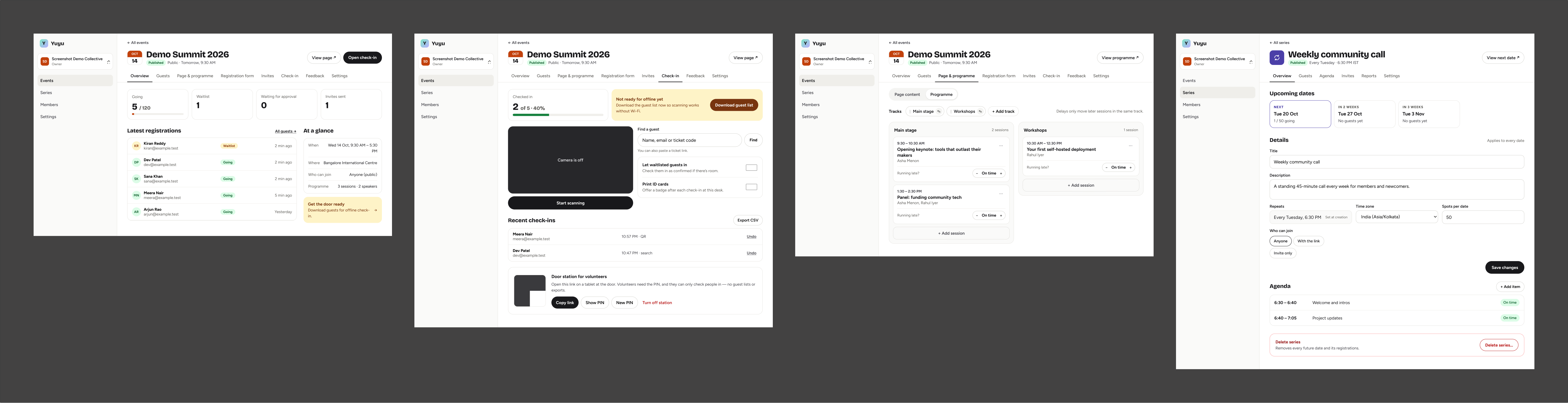Open Registration form tab in Programme window
The image size is (1568, 403).
pyautogui.click(x=998, y=76)
